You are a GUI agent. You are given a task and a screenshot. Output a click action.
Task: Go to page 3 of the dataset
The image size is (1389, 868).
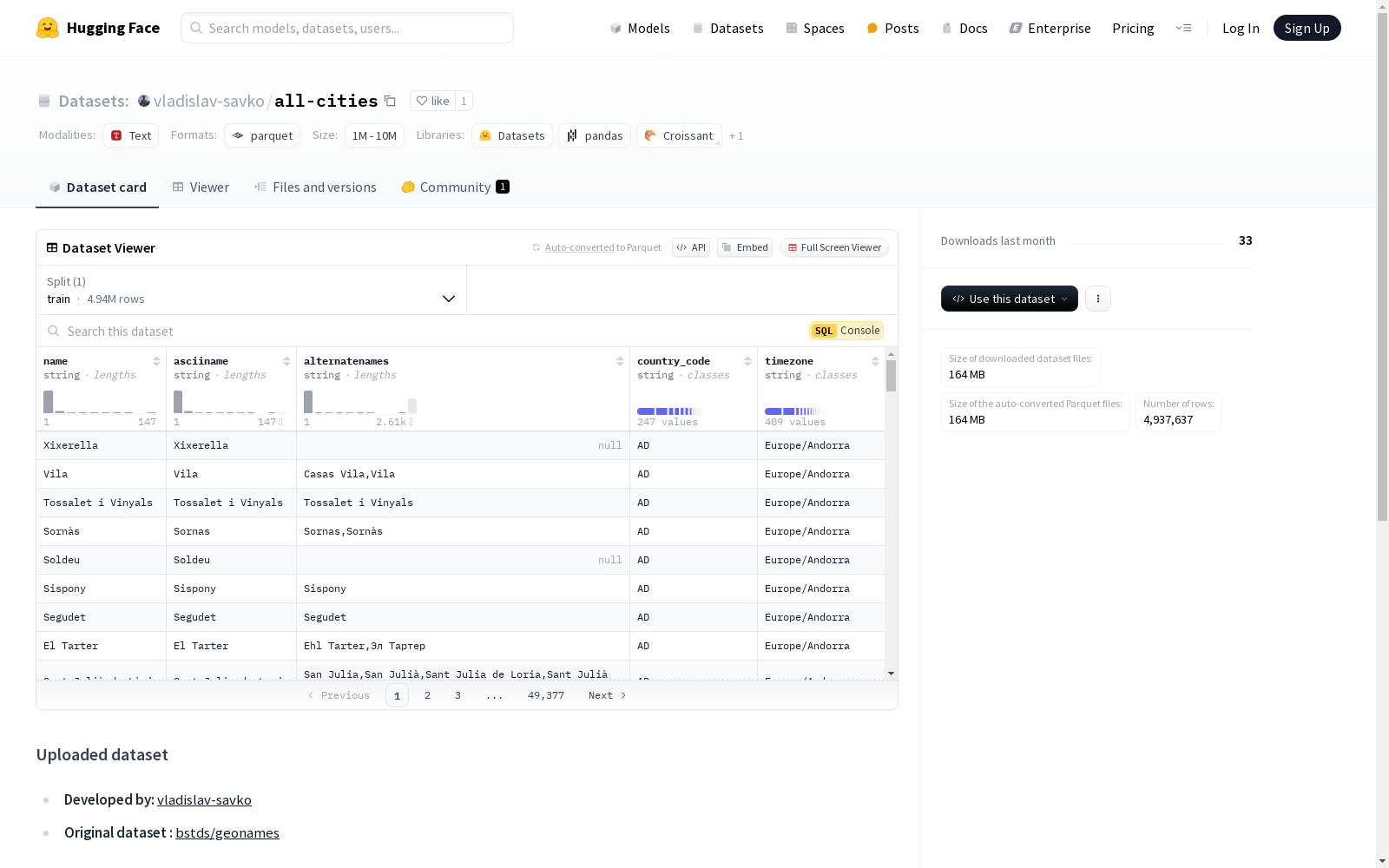[x=458, y=695]
